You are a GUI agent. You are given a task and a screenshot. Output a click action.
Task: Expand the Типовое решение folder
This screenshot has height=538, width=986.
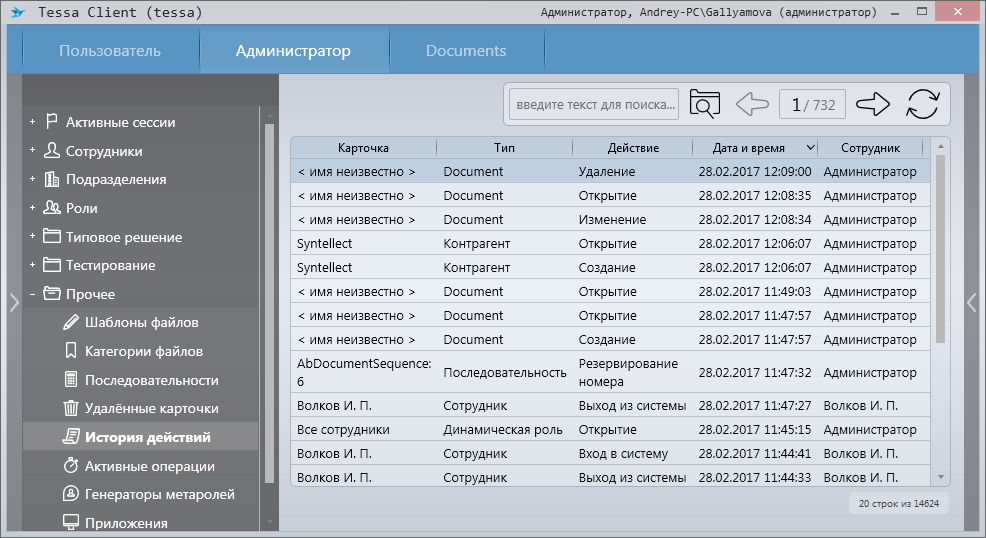click(32, 237)
